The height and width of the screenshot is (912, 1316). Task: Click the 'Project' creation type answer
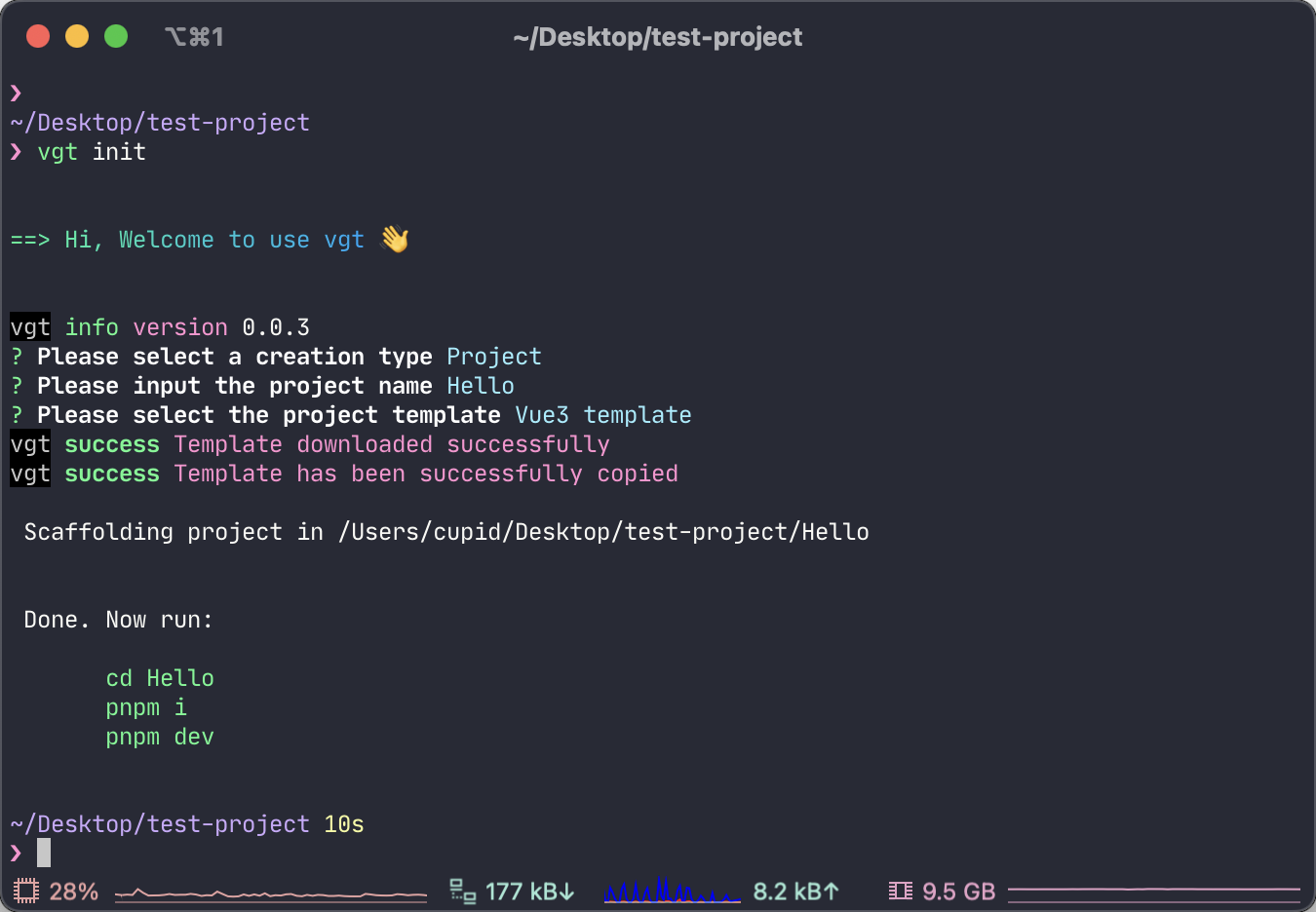[x=494, y=357]
